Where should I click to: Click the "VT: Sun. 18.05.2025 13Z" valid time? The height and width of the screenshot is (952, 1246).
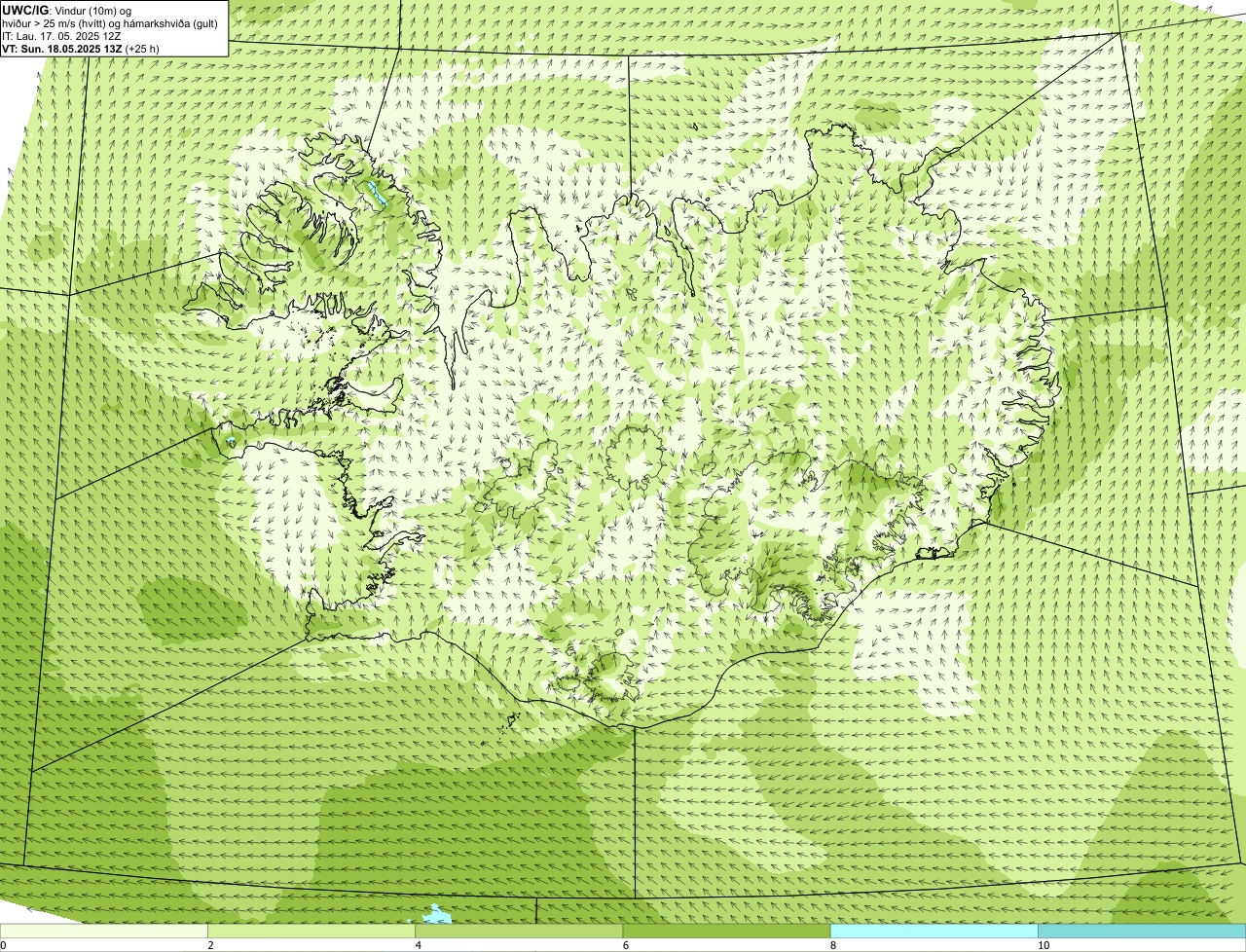click(x=62, y=49)
